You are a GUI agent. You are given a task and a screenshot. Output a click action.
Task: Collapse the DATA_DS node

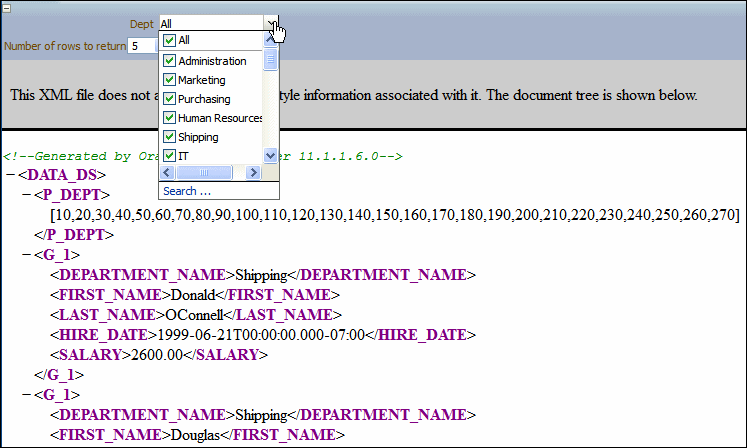(x=11, y=175)
